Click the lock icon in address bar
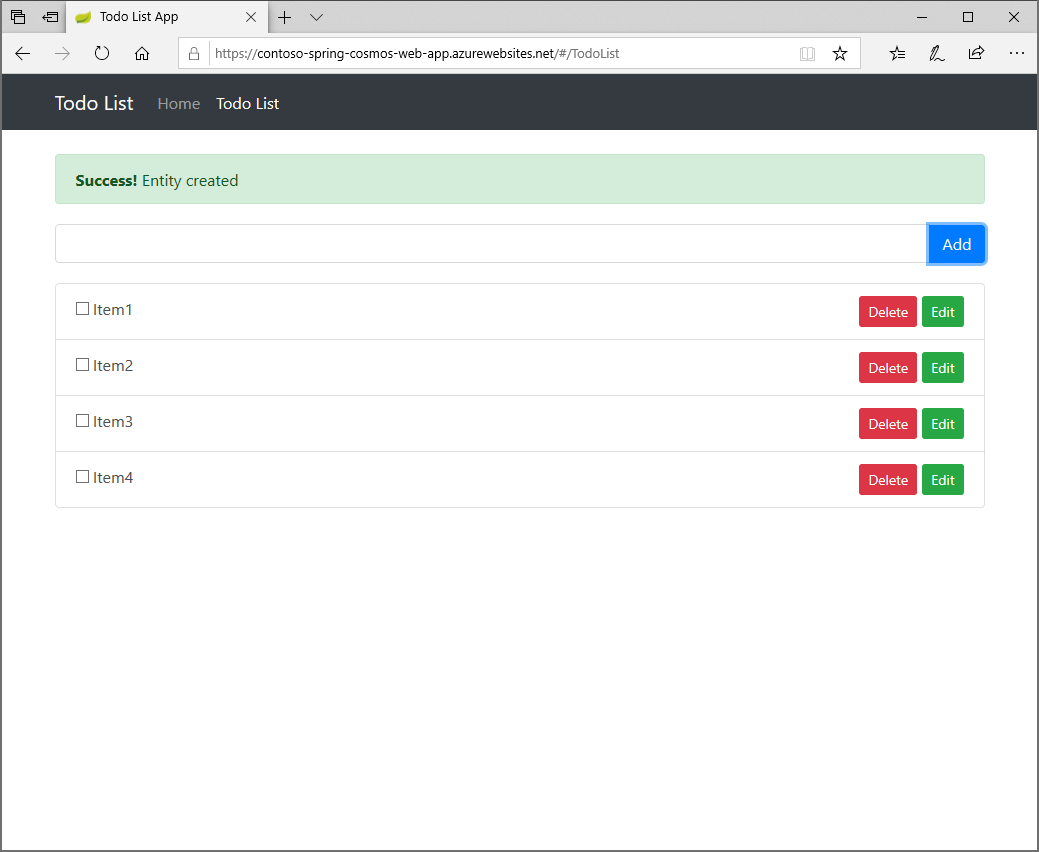The height and width of the screenshot is (852, 1039). pyautogui.click(x=193, y=53)
